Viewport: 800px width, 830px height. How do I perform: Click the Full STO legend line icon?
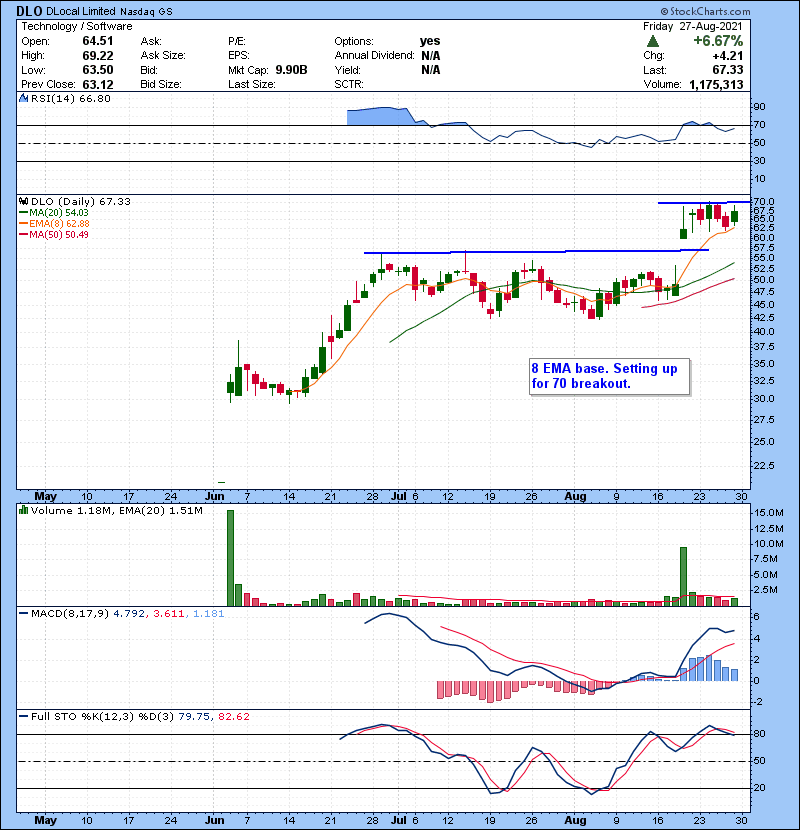[22, 715]
